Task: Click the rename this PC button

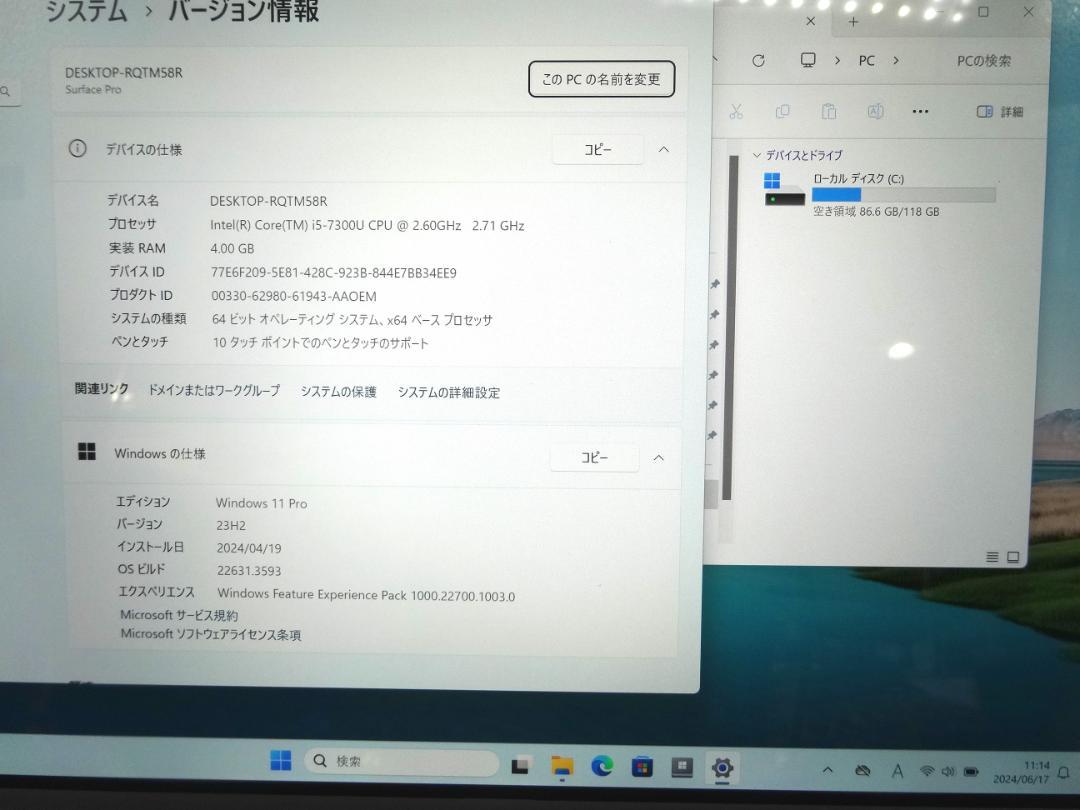Action: [601, 79]
